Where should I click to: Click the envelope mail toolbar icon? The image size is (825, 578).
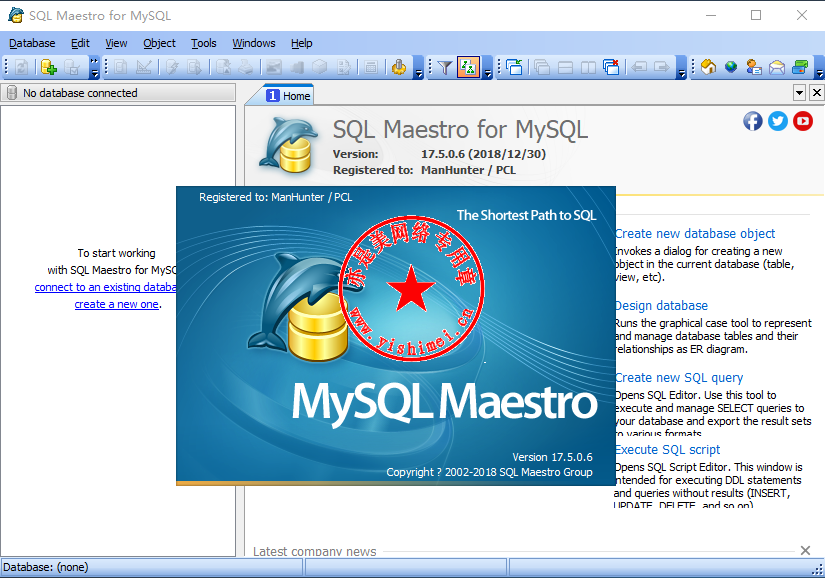[777, 67]
